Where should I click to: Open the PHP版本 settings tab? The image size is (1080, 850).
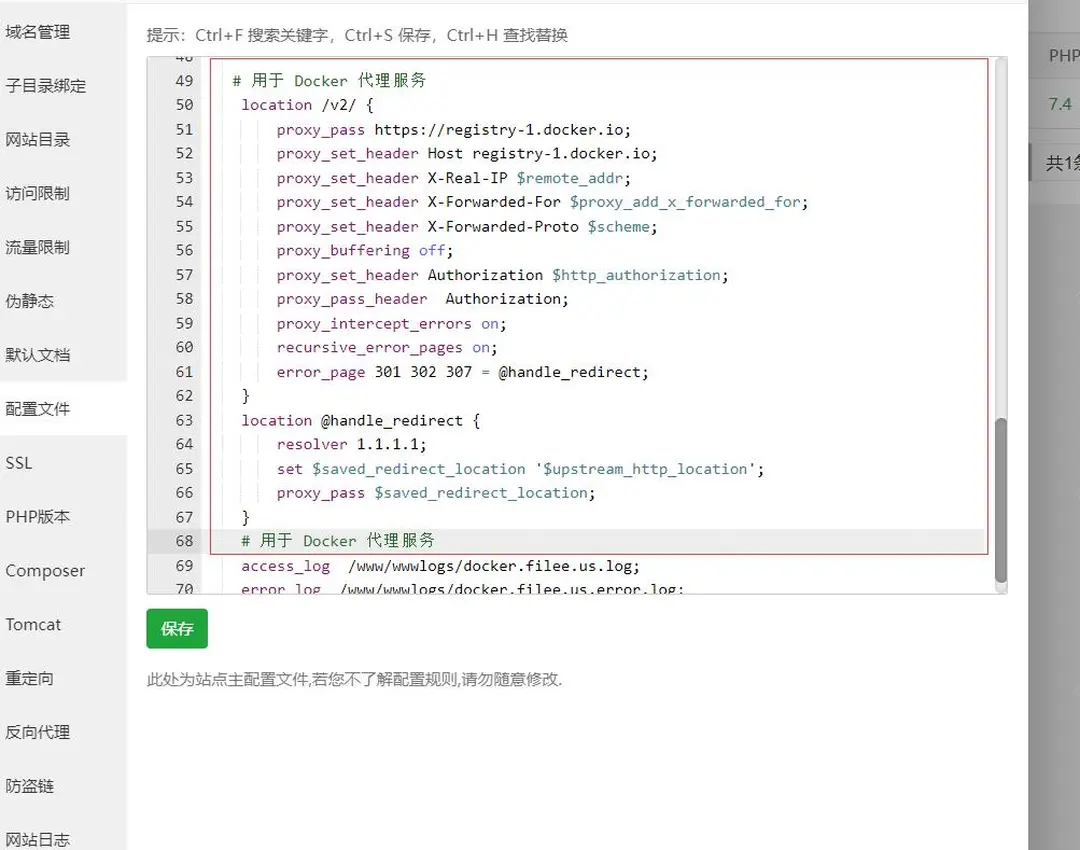click(38, 517)
